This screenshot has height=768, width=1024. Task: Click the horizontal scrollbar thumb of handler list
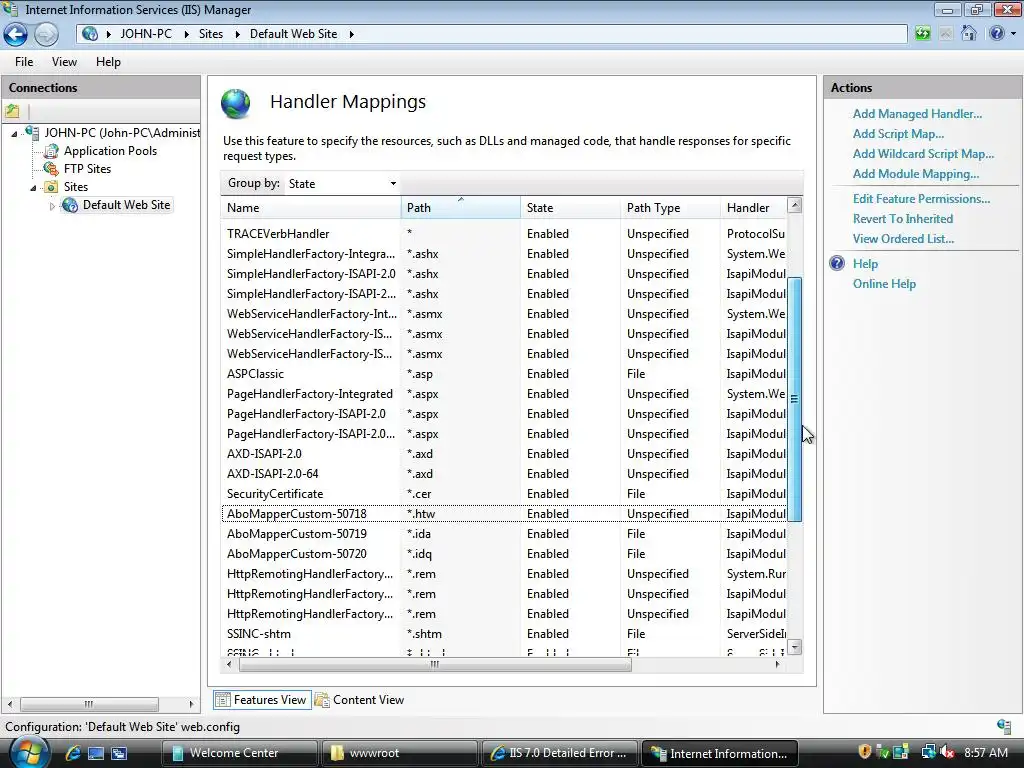click(x=435, y=665)
